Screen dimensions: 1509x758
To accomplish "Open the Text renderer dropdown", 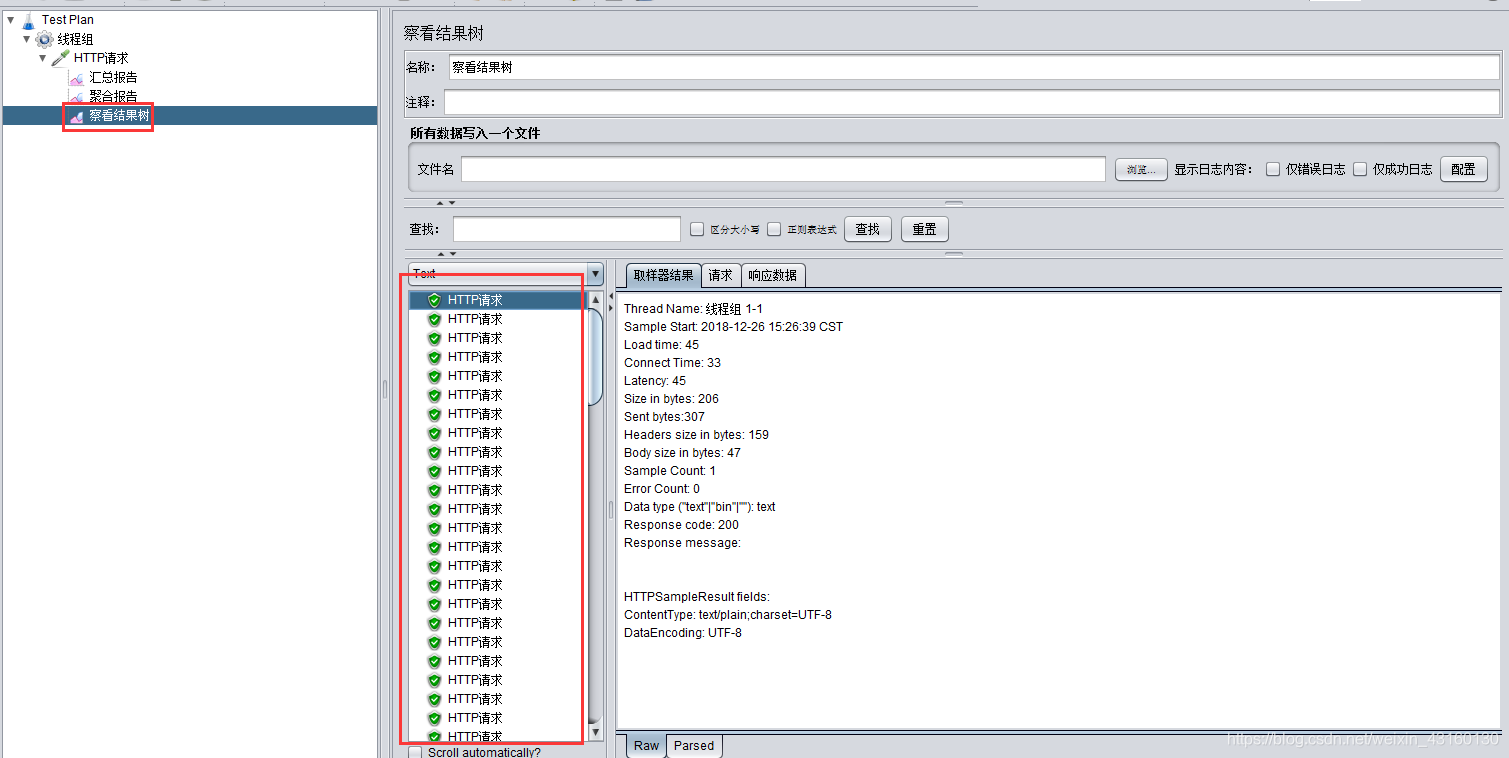I will tap(506, 274).
